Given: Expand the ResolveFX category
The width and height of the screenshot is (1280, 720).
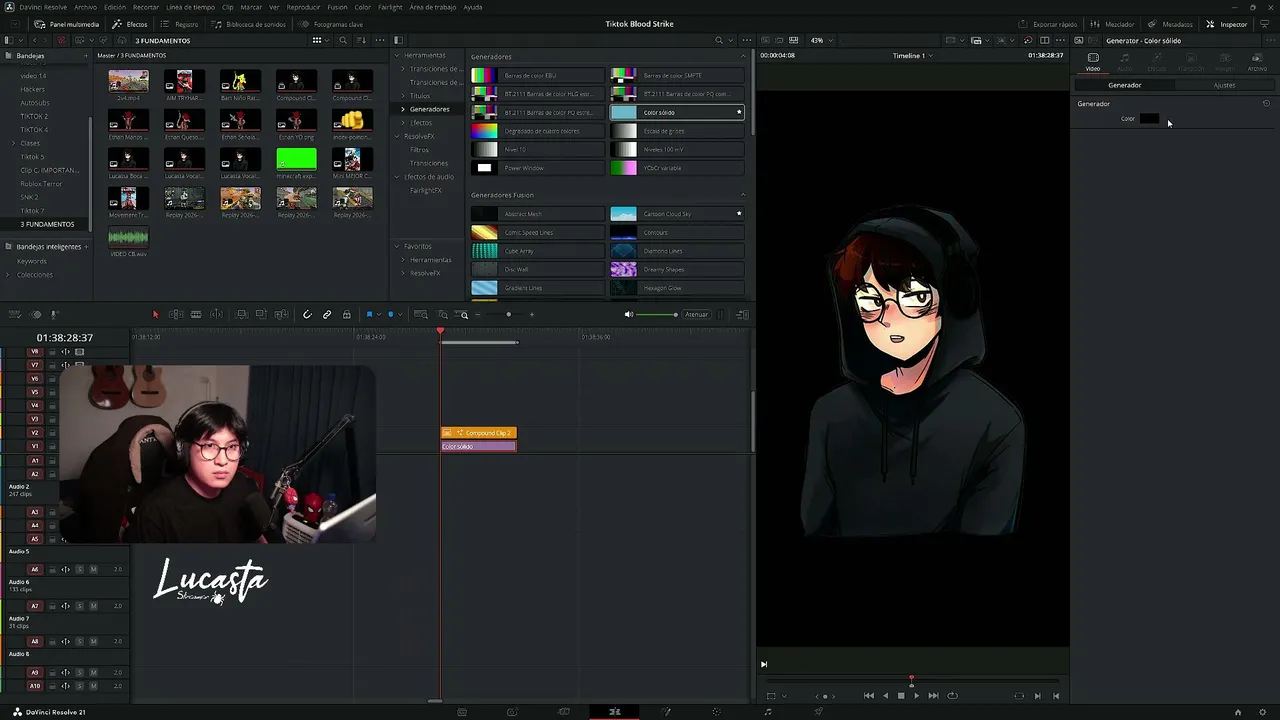Looking at the screenshot, I should pyautogui.click(x=397, y=136).
